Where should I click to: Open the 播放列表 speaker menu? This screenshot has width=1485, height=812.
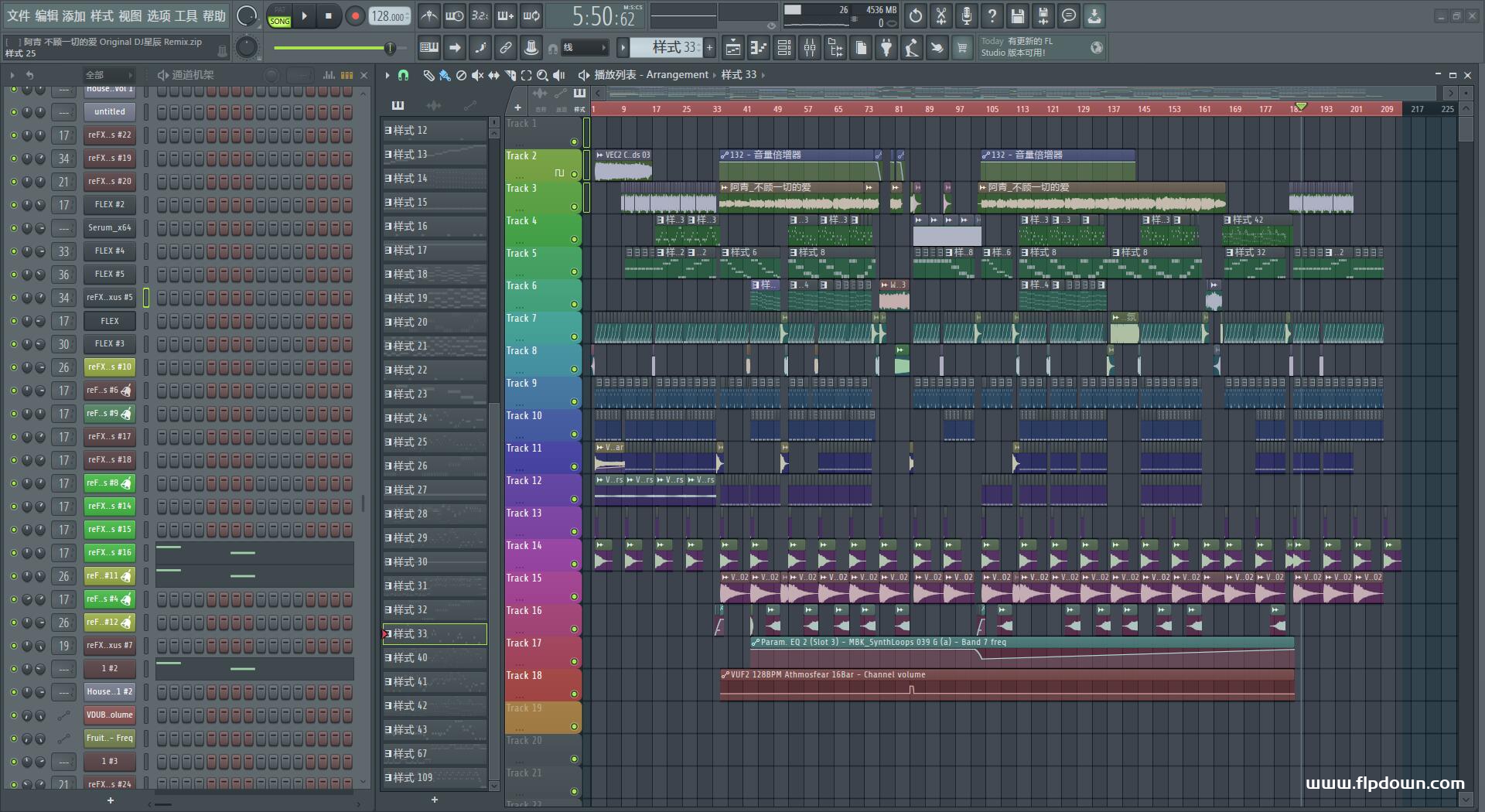[584, 75]
